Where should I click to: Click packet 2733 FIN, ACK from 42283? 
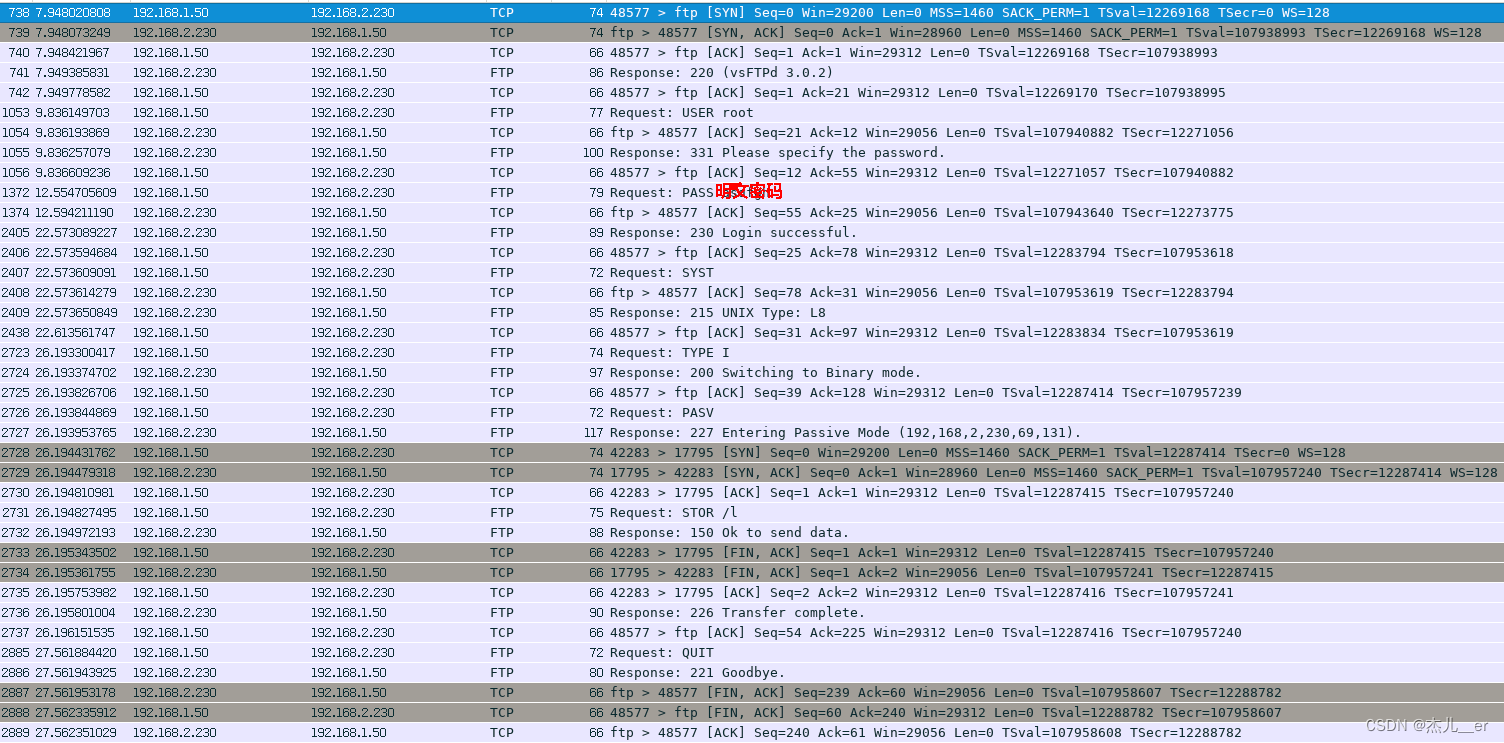(752, 553)
